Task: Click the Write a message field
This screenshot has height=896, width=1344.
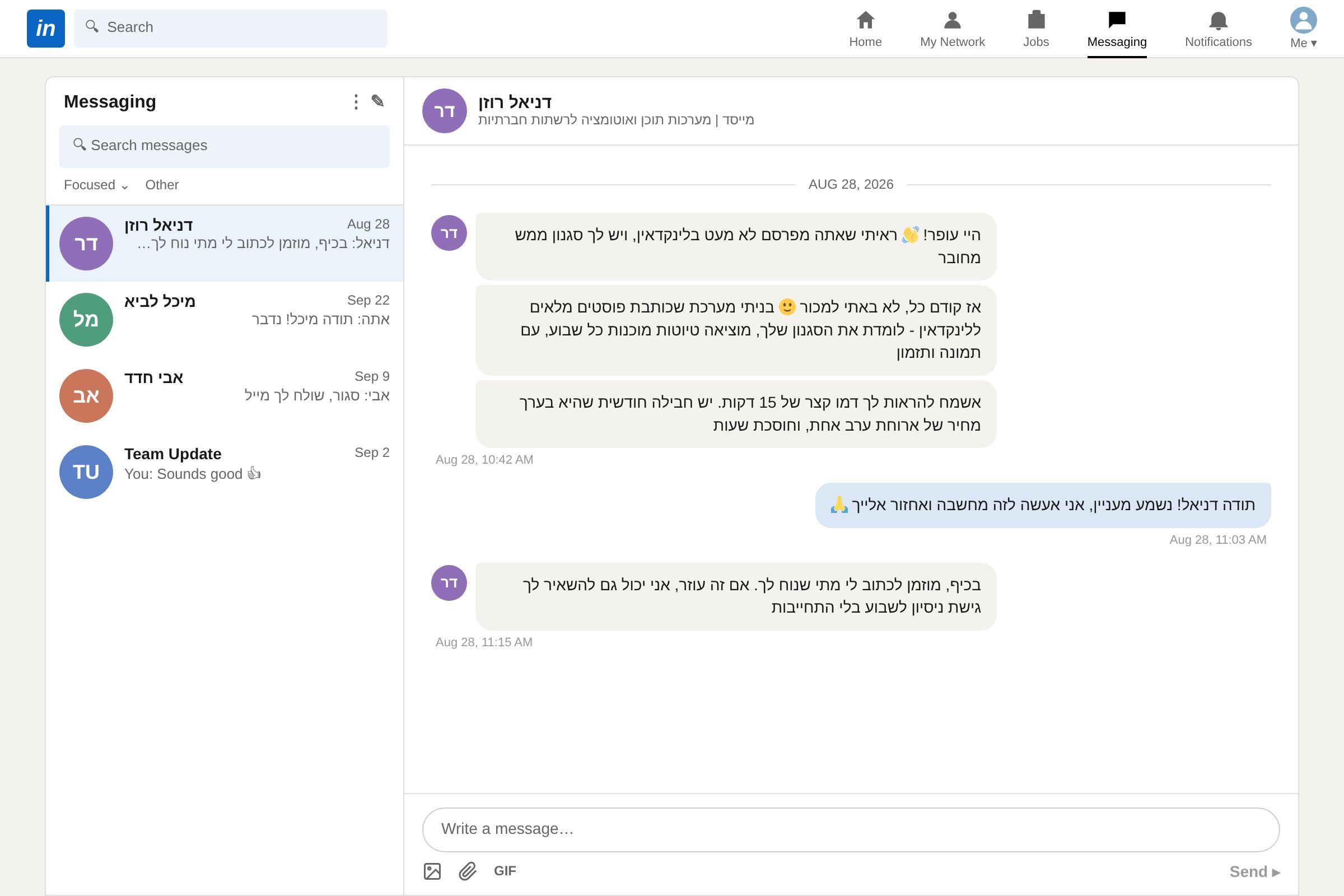Action: coord(851,830)
